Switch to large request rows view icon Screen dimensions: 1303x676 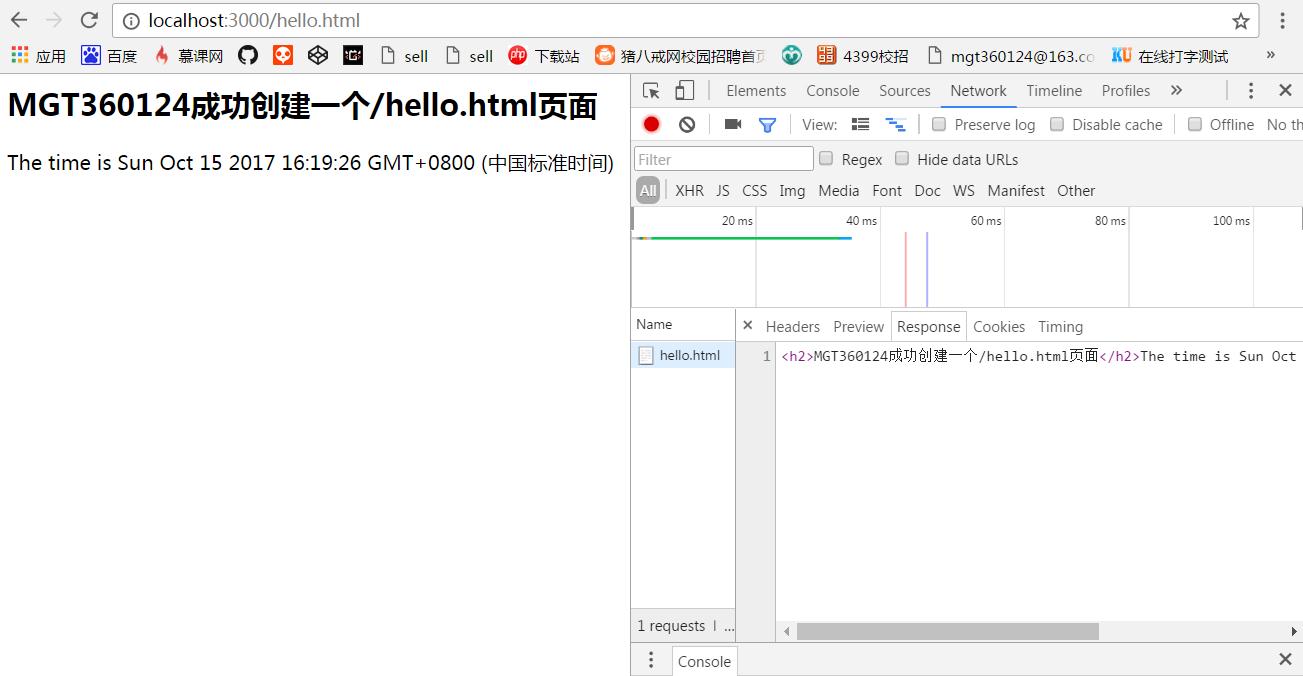(x=860, y=124)
